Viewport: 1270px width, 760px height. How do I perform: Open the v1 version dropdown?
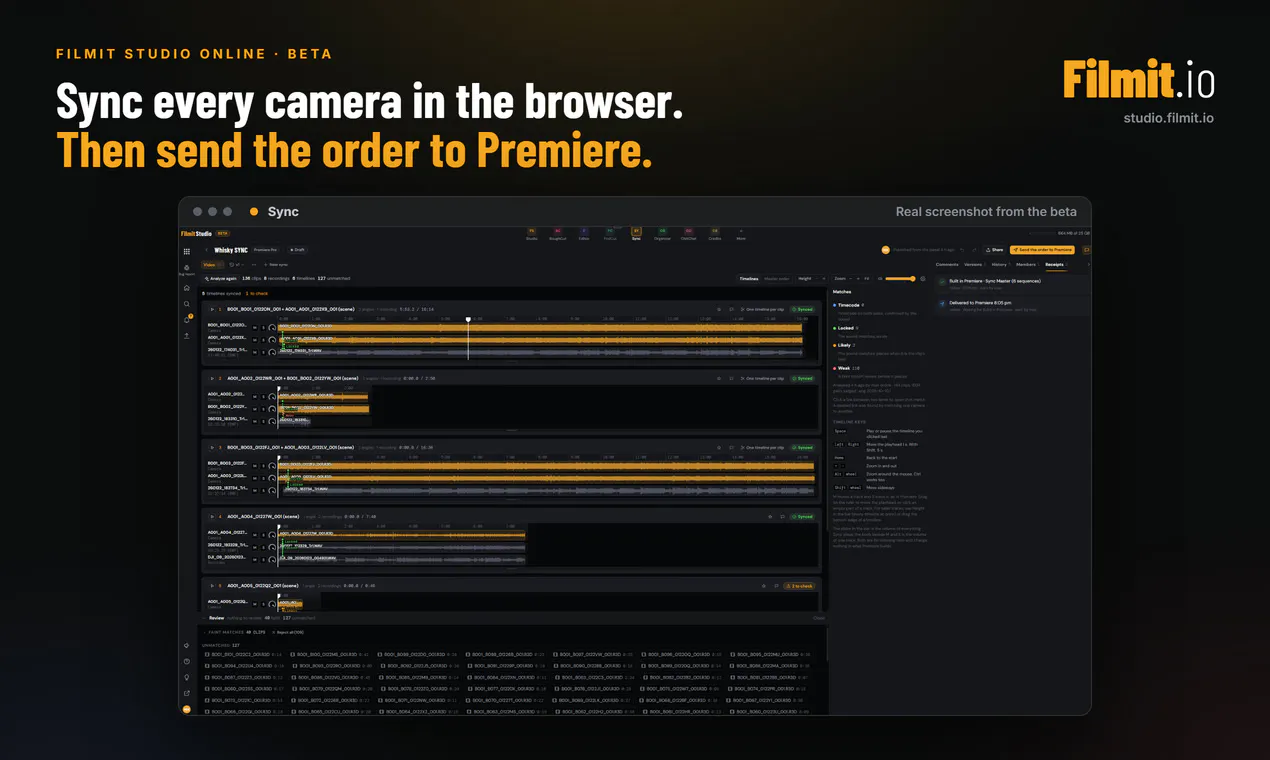(x=236, y=265)
